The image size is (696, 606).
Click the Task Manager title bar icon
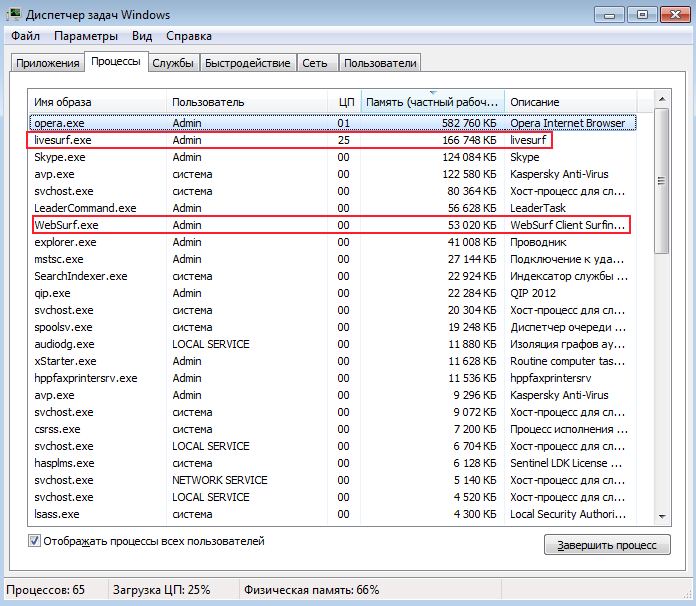(14, 14)
